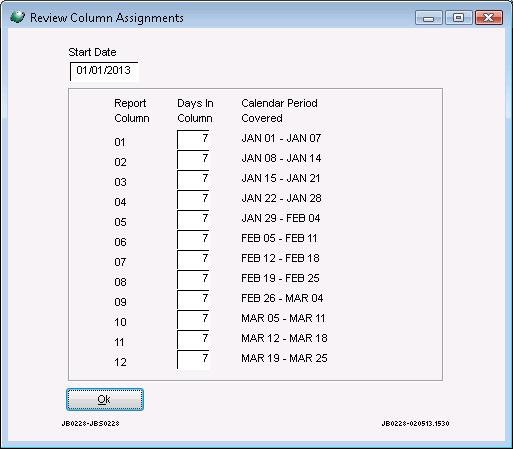
Task: Select Days In Column field for column 07
Action: click(193, 259)
